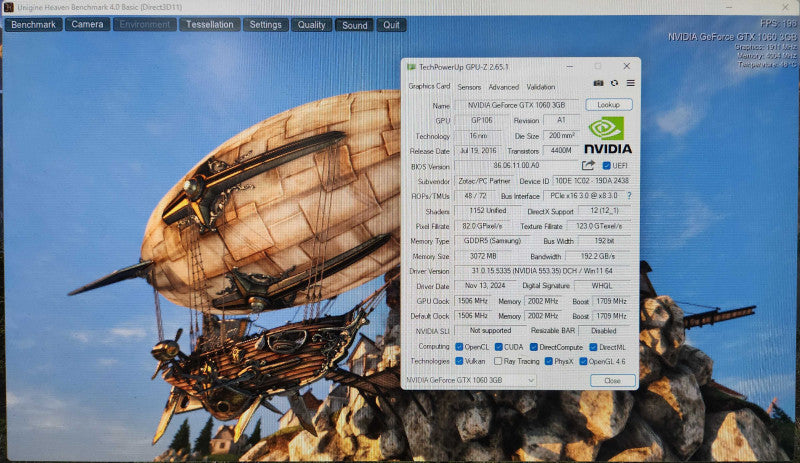Click the WHQL digital signature value
The height and width of the screenshot is (463, 800).
[x=602, y=286]
